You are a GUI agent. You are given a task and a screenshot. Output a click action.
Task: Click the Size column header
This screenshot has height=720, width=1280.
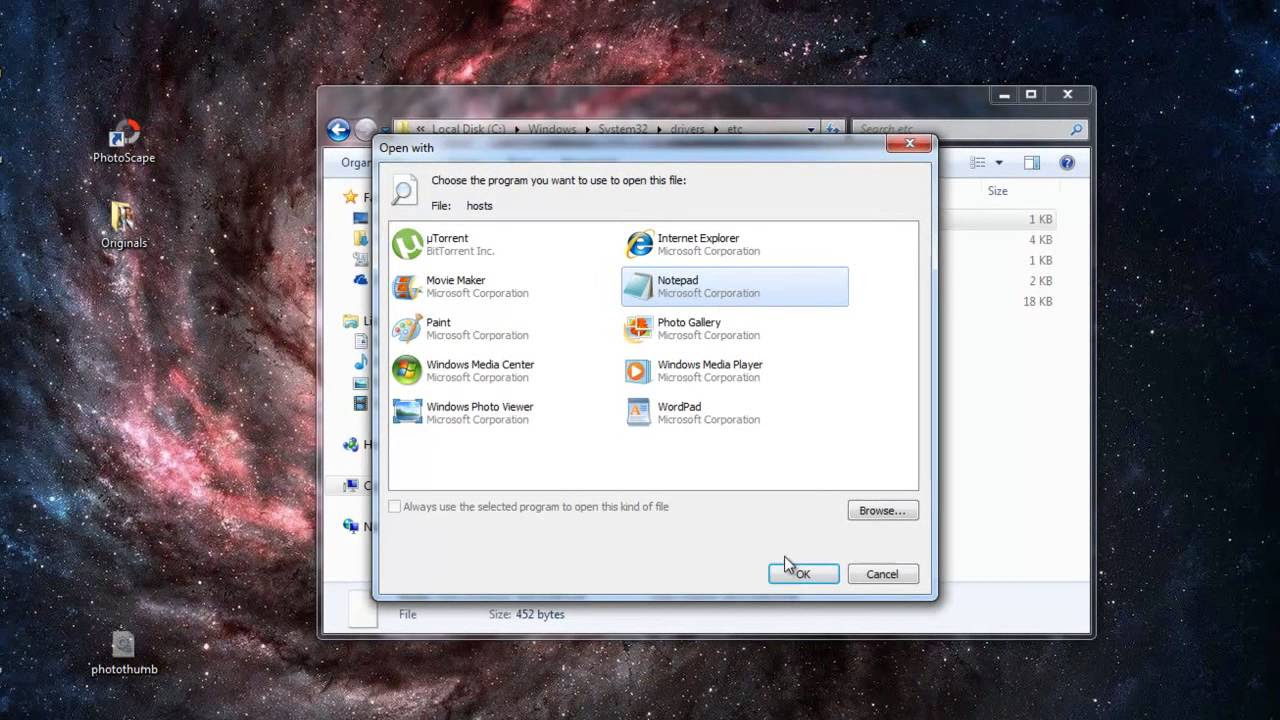pos(998,191)
